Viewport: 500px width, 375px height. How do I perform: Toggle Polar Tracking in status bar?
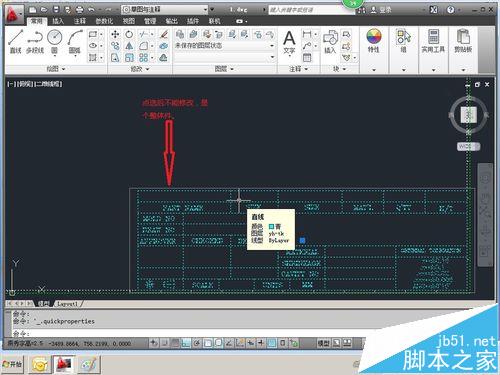197,343
